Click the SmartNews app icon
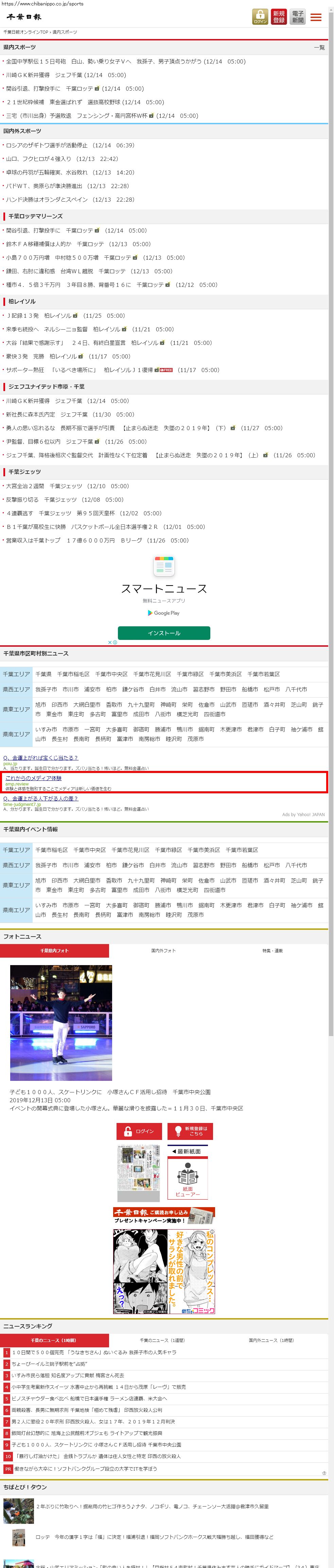334x1568 pixels. click(x=164, y=566)
